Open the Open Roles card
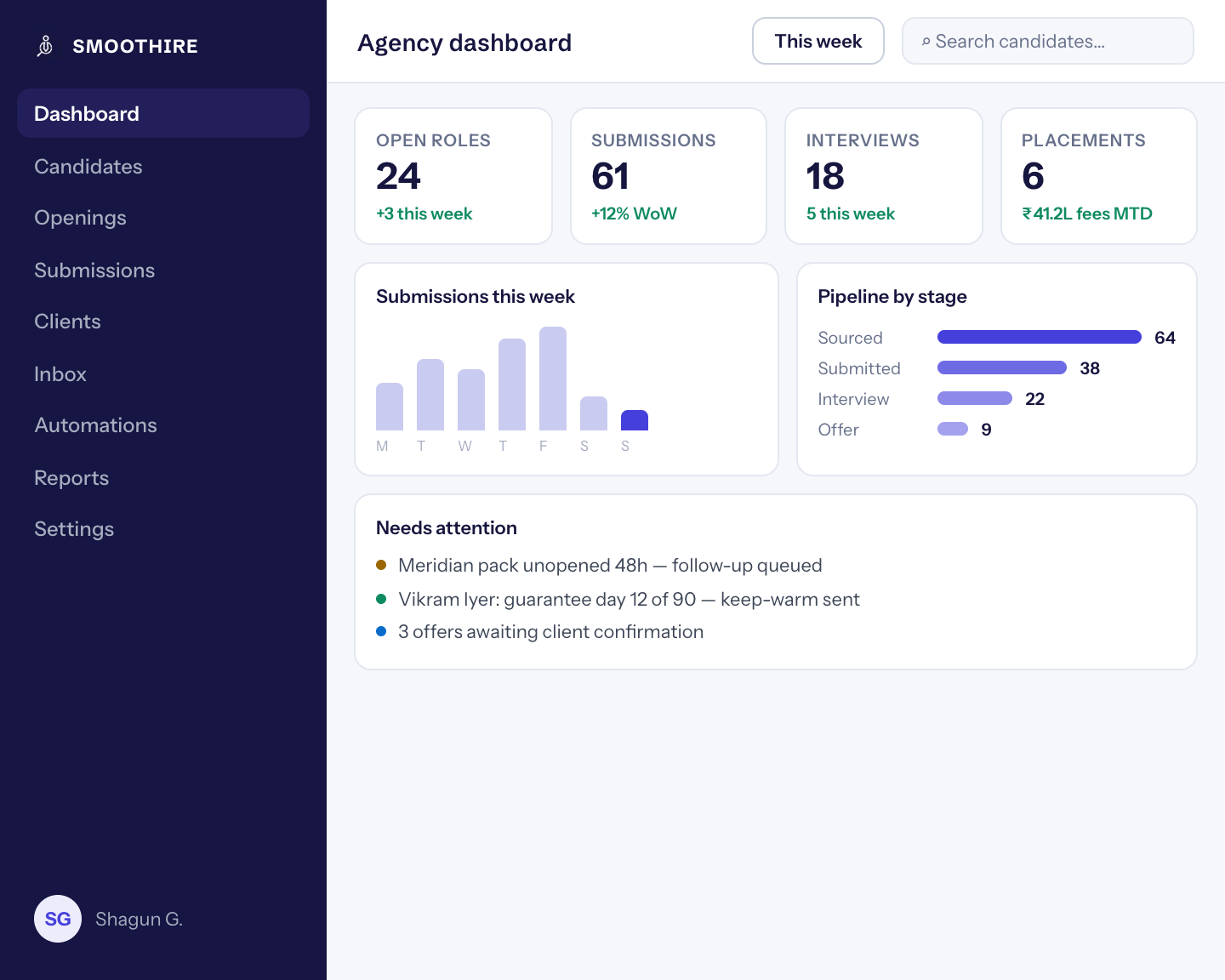The width and height of the screenshot is (1225, 980). click(453, 176)
